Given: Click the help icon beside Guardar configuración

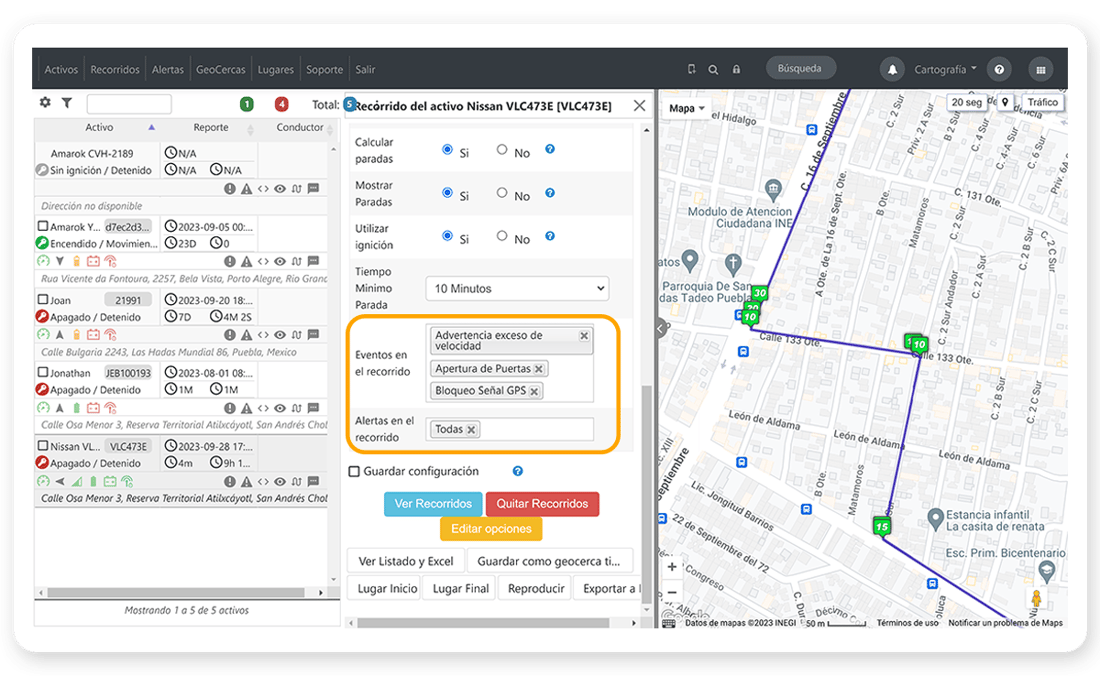Looking at the screenshot, I should point(518,471).
